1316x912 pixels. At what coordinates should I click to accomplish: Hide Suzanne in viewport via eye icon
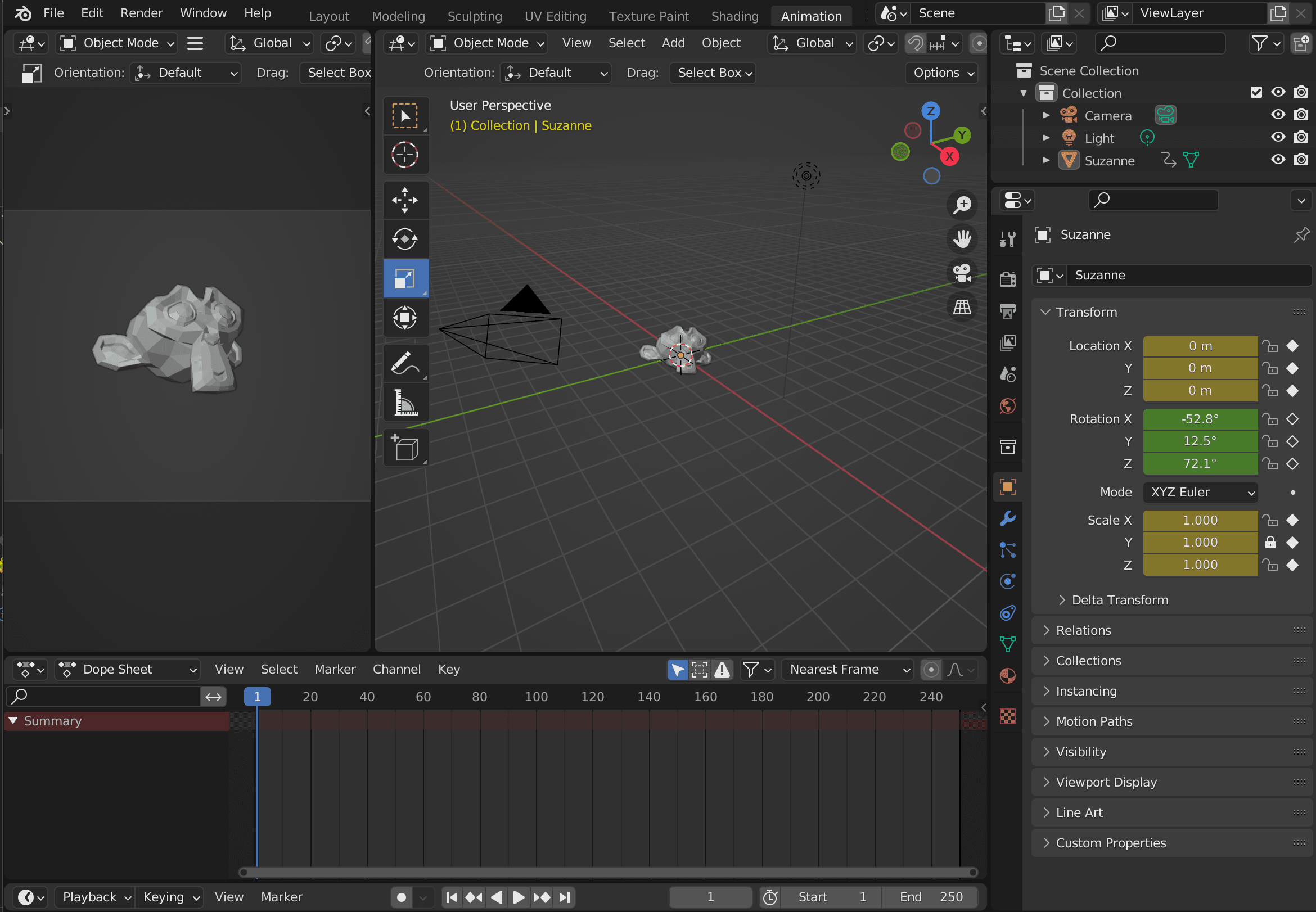[1278, 160]
